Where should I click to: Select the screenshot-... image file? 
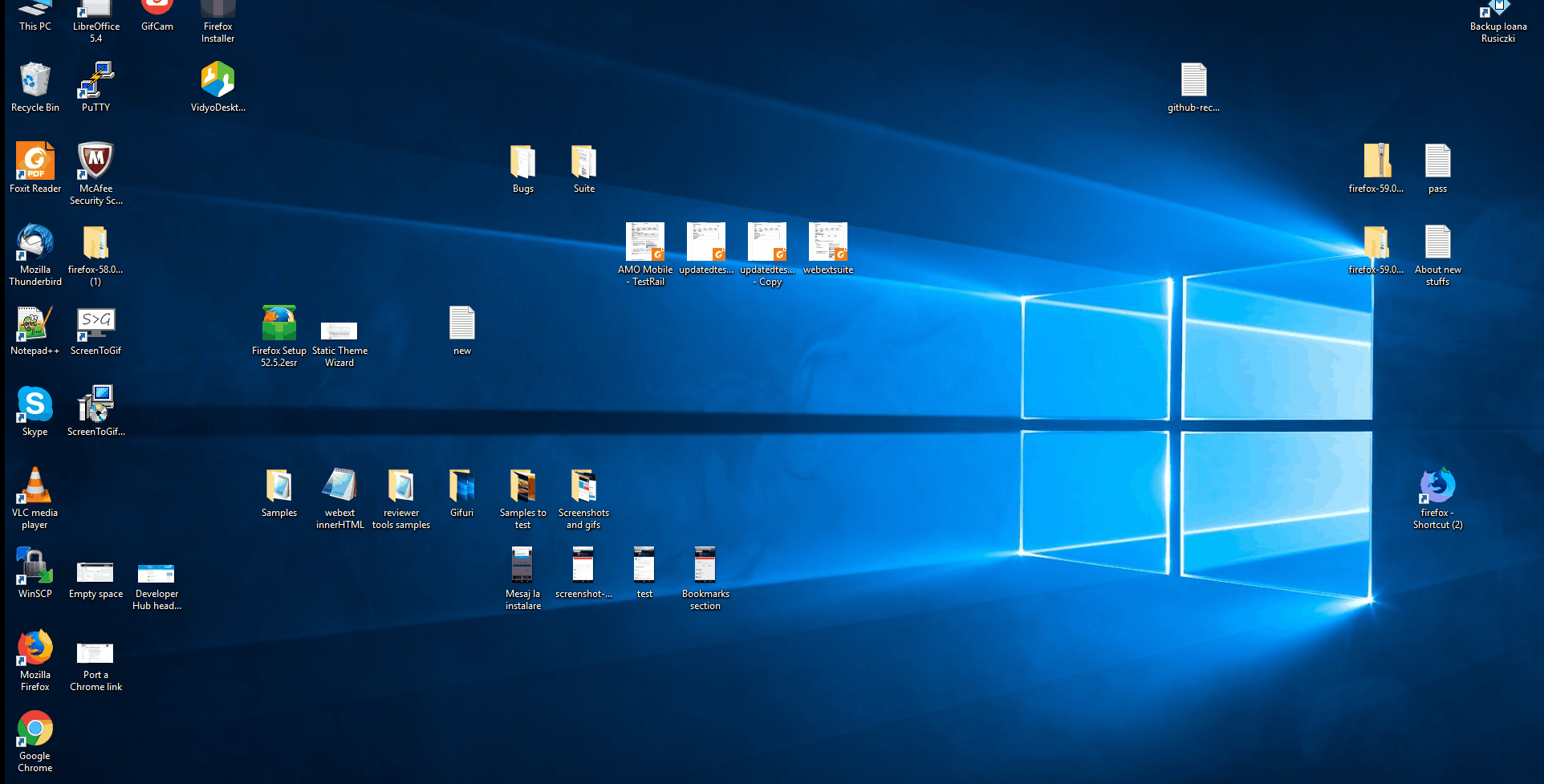[x=584, y=574]
